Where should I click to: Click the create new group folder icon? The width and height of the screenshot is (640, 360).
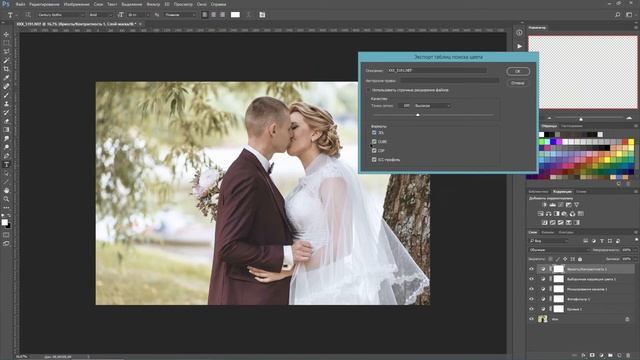(x=610, y=356)
